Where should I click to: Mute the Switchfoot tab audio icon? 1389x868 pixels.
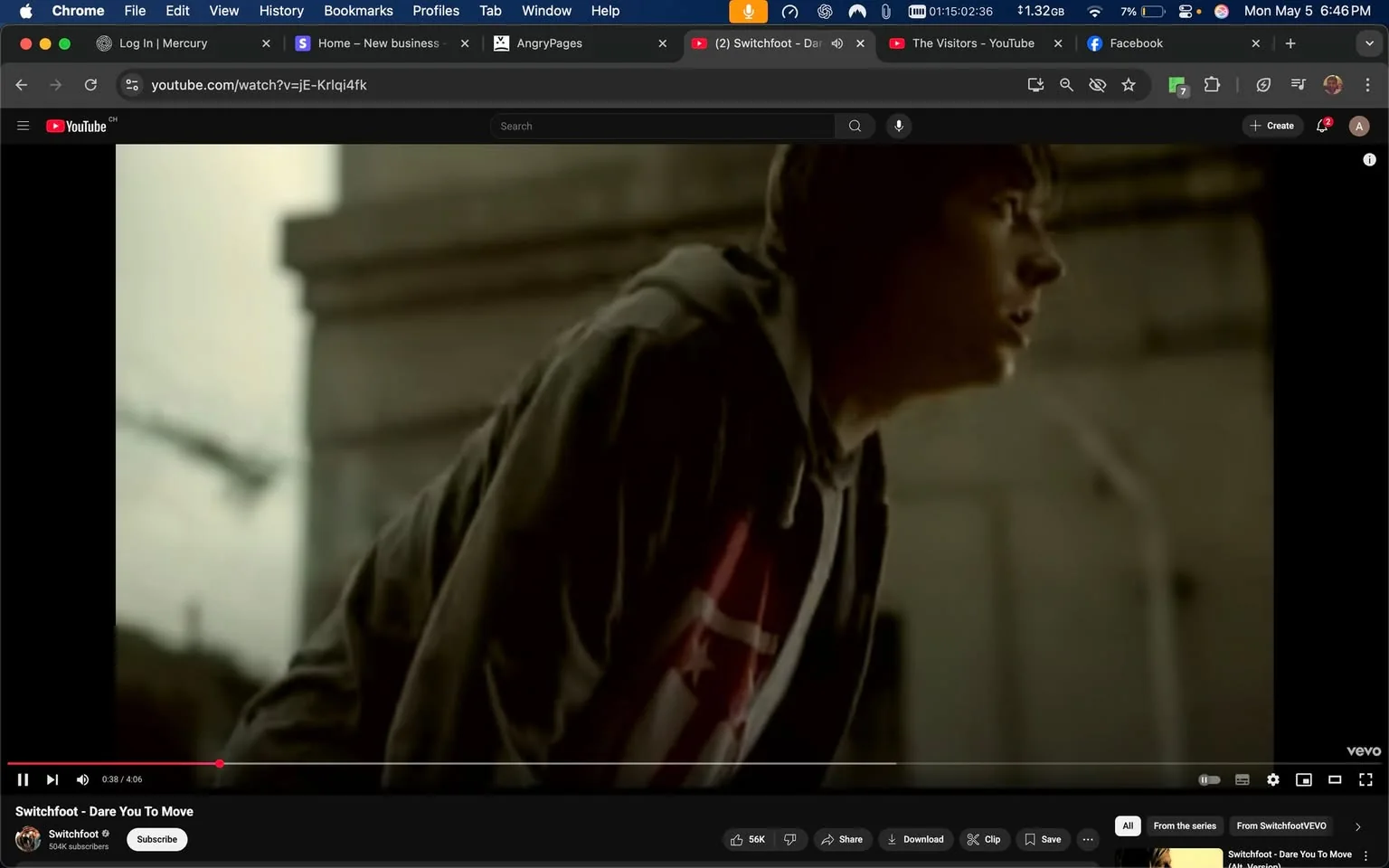tap(837, 43)
